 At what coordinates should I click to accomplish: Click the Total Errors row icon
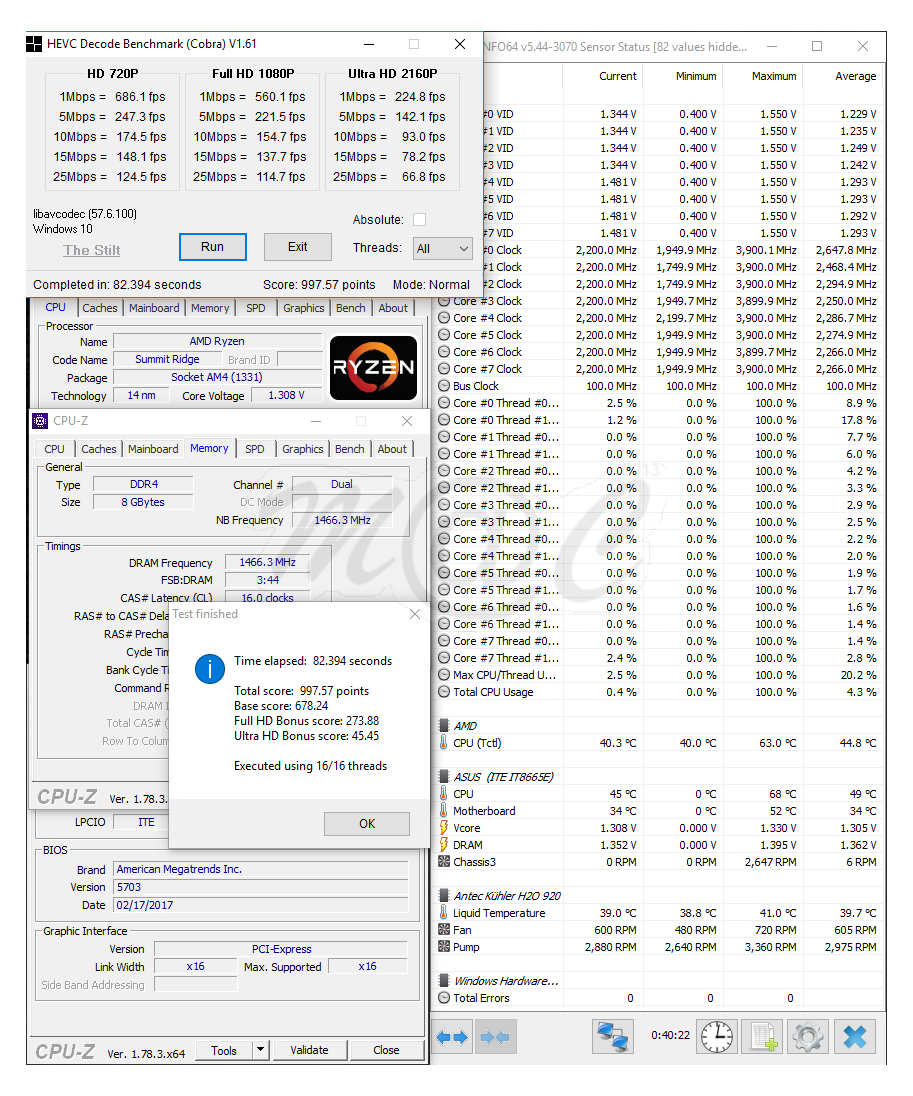[x=444, y=998]
